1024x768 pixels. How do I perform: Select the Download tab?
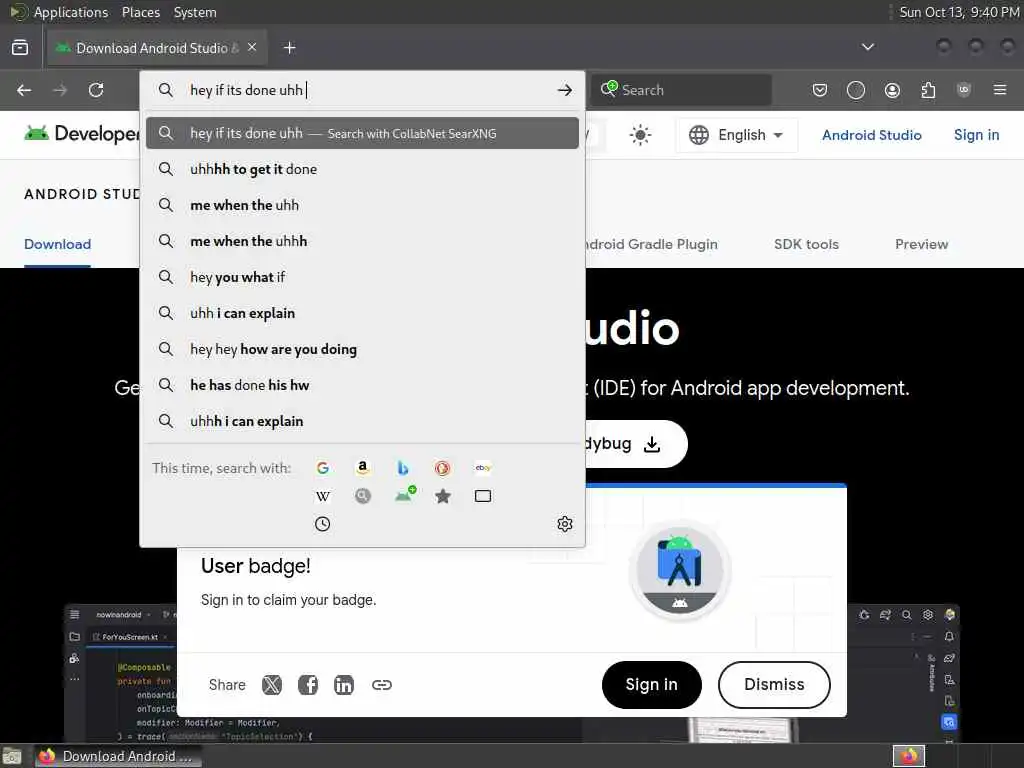pyautogui.click(x=57, y=244)
